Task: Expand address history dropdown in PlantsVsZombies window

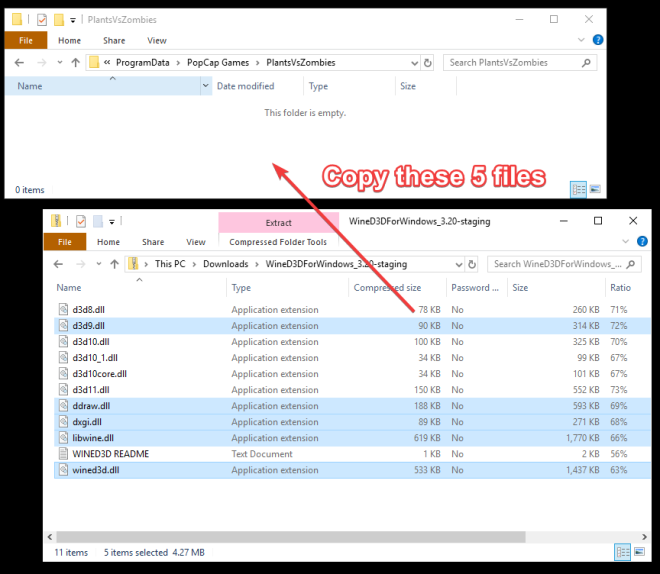Action: point(415,63)
